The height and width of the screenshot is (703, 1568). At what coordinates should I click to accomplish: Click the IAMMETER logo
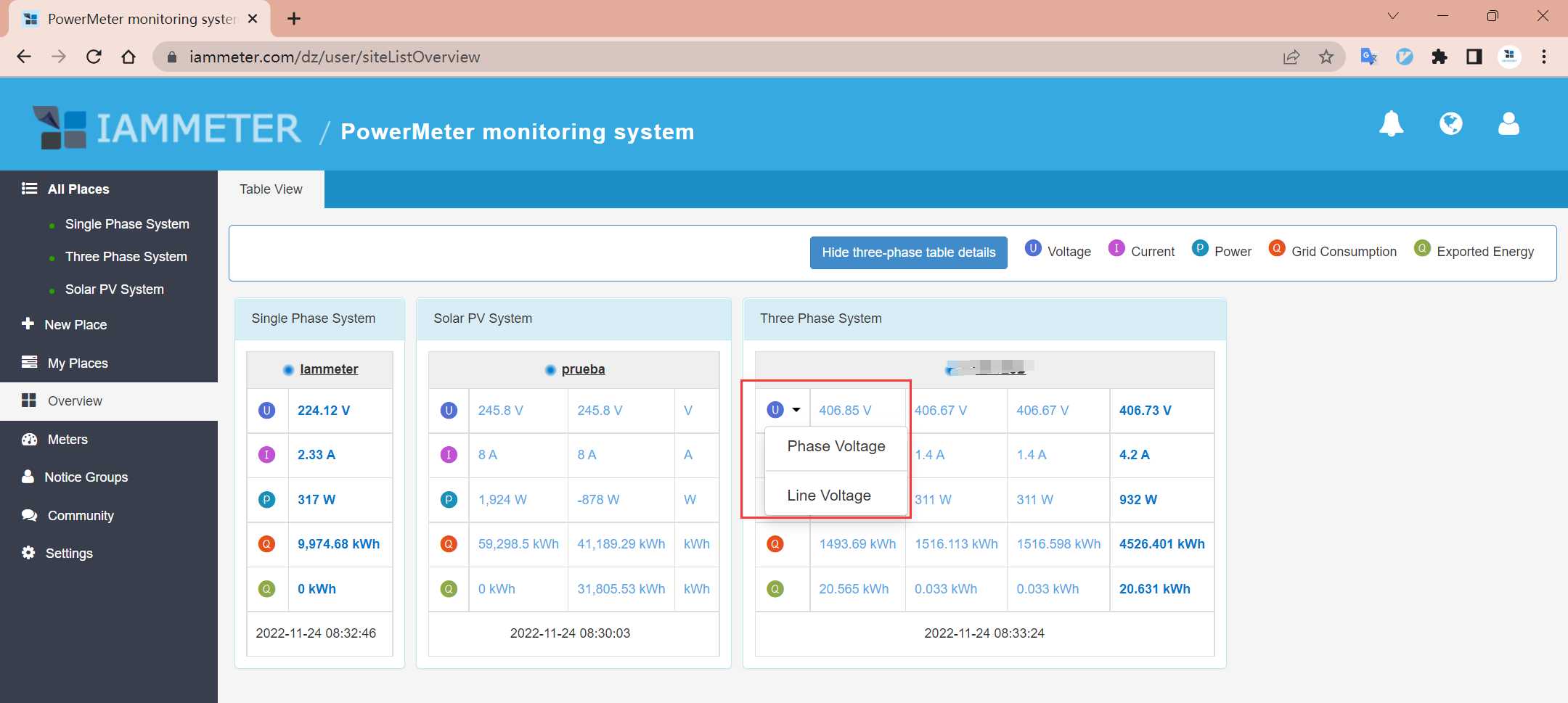[168, 128]
